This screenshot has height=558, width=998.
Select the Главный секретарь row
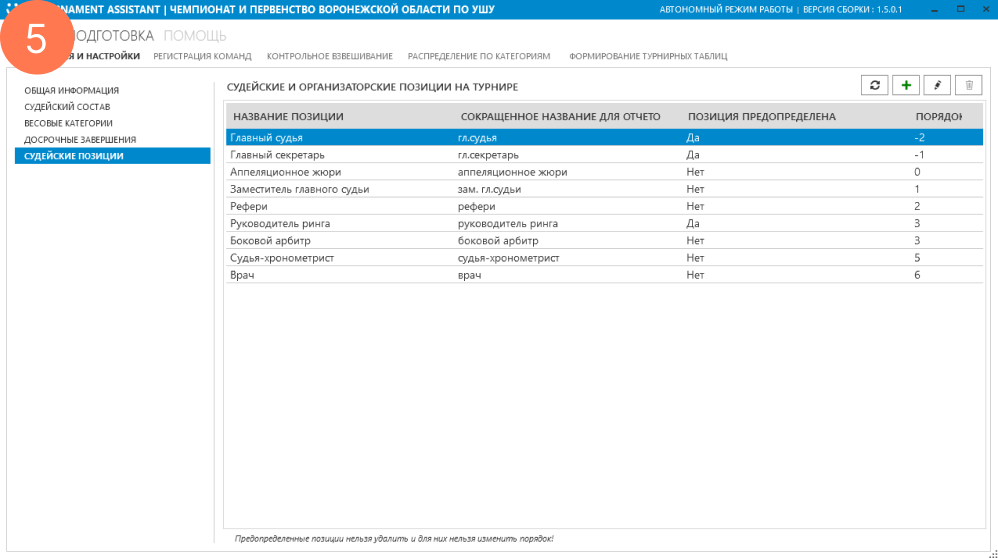(x=277, y=155)
